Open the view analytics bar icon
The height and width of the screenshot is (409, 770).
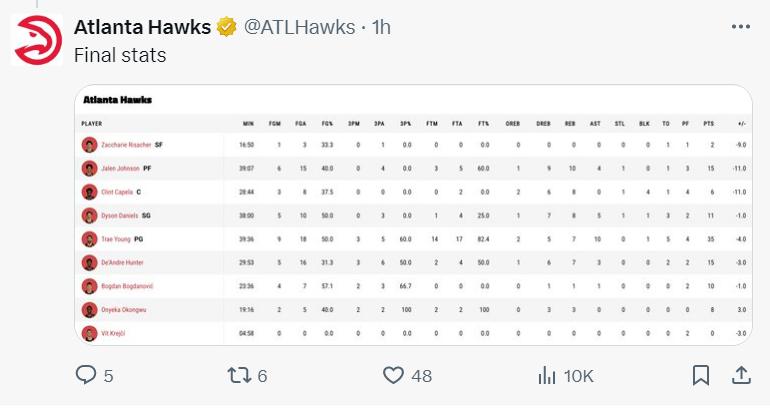coord(547,376)
